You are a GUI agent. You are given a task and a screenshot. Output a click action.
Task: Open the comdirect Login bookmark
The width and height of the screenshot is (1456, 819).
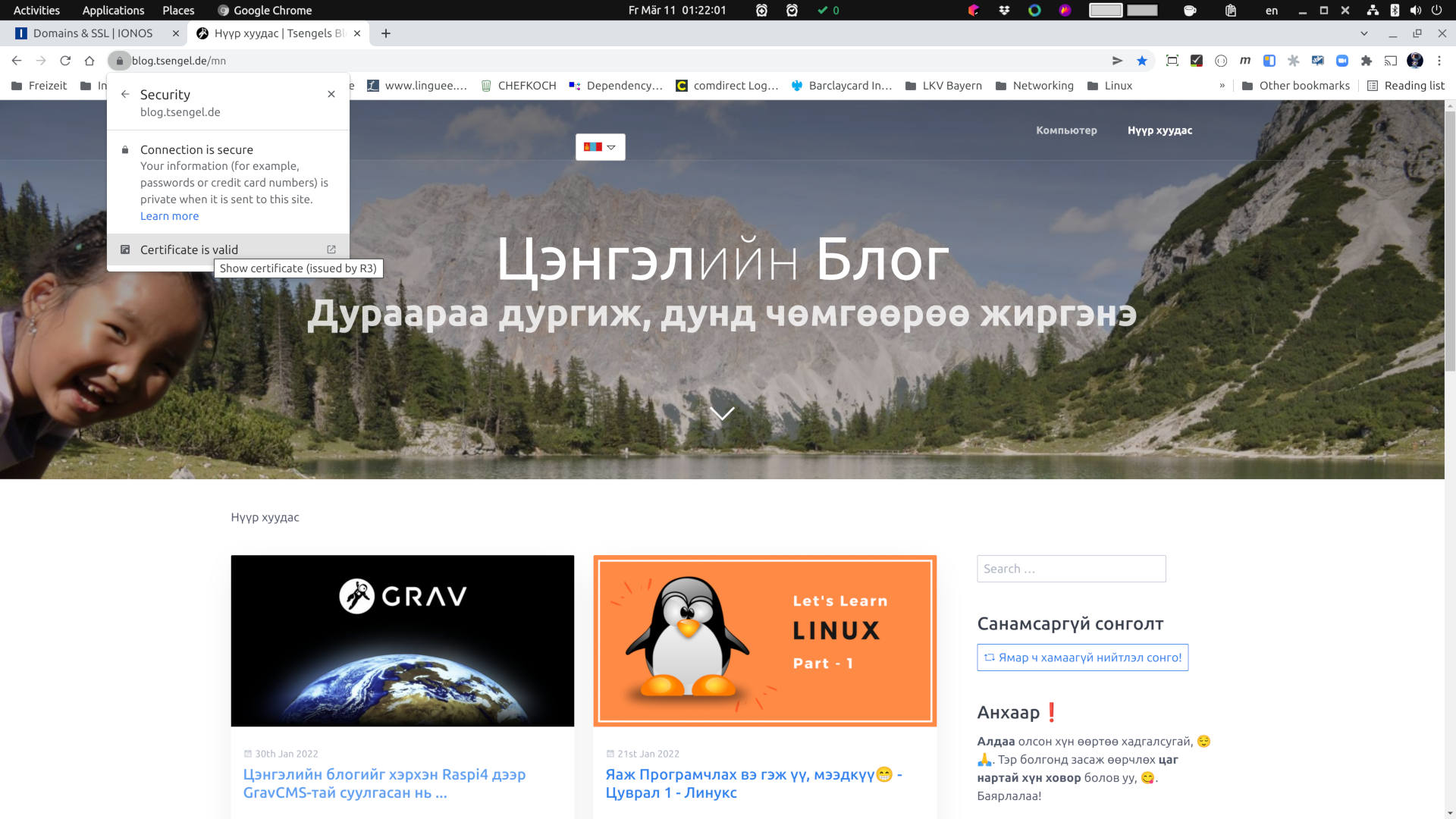(x=727, y=86)
